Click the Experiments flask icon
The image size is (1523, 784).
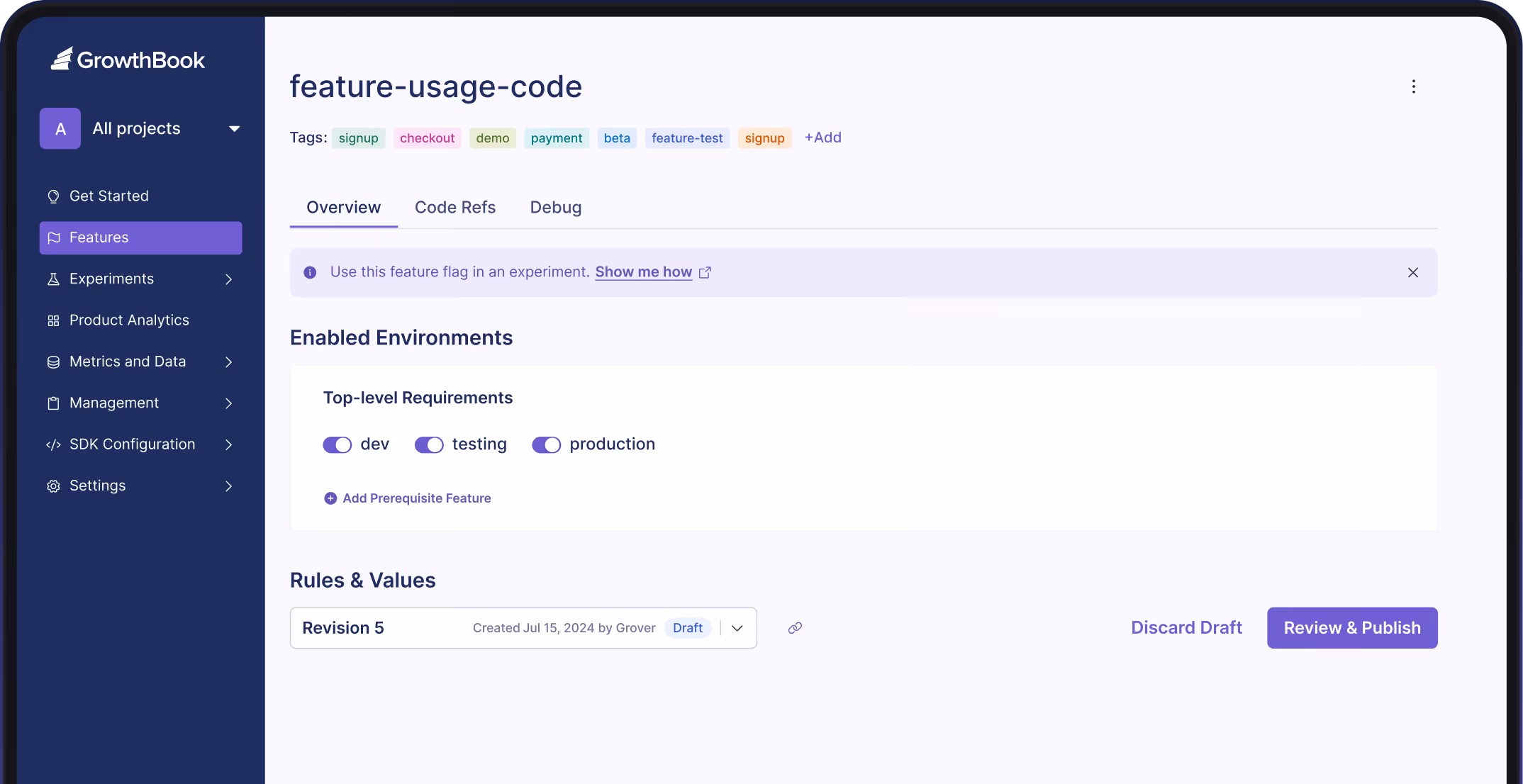(53, 279)
